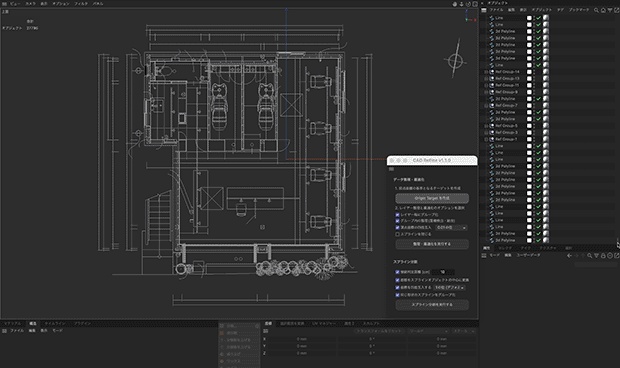Screen dimensions: 620x368
Task: Click the Attribute Manager filter icon
Action: coord(596,256)
